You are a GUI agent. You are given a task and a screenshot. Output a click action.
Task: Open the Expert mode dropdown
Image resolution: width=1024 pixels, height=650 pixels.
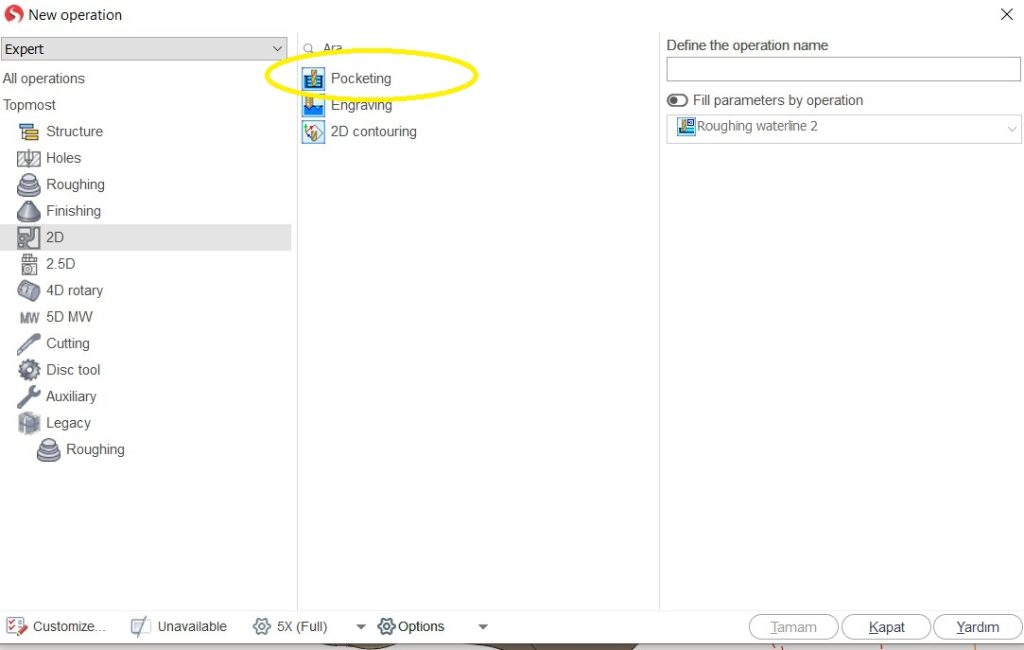pos(145,49)
